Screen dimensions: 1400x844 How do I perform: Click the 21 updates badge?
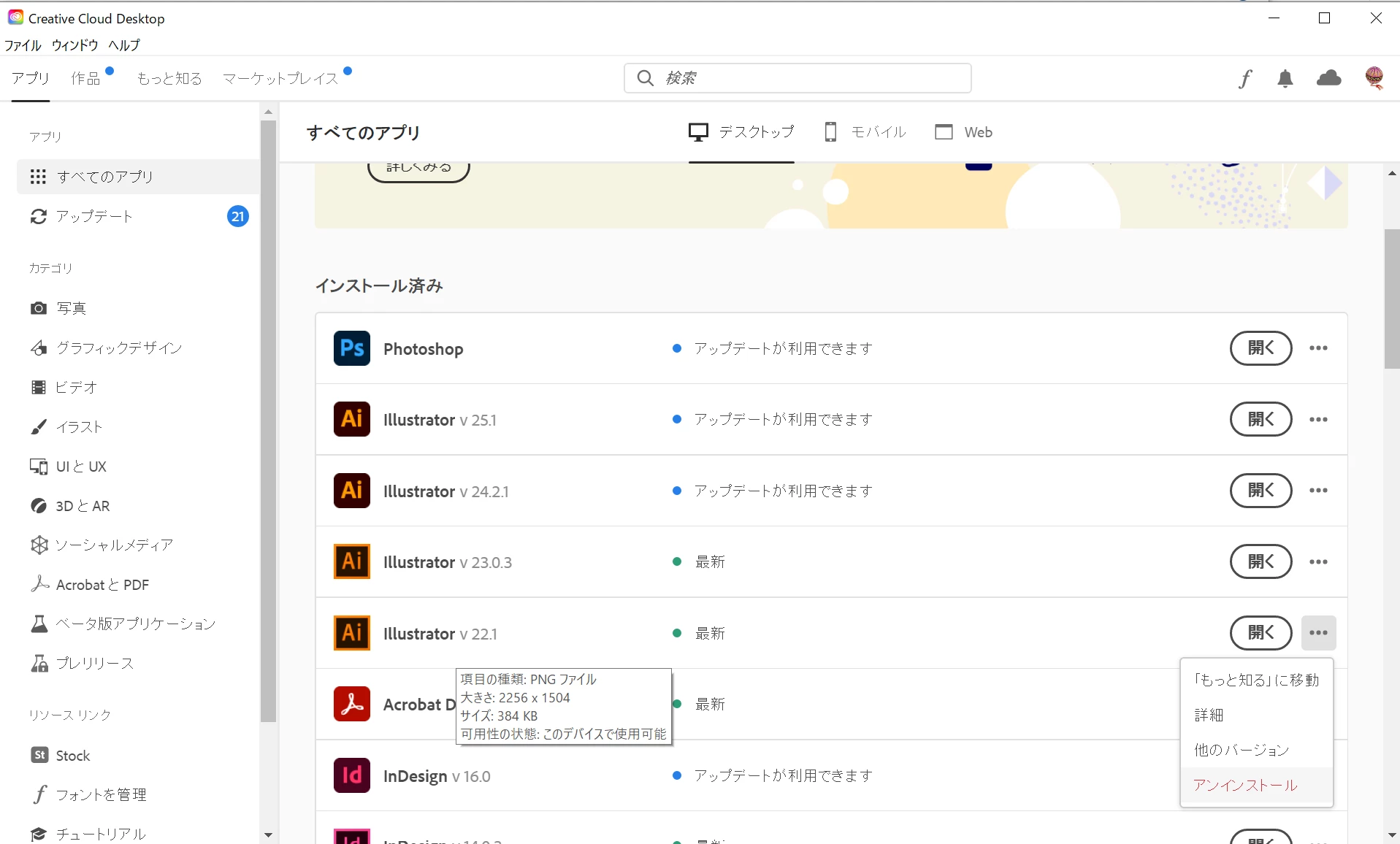pos(238,216)
